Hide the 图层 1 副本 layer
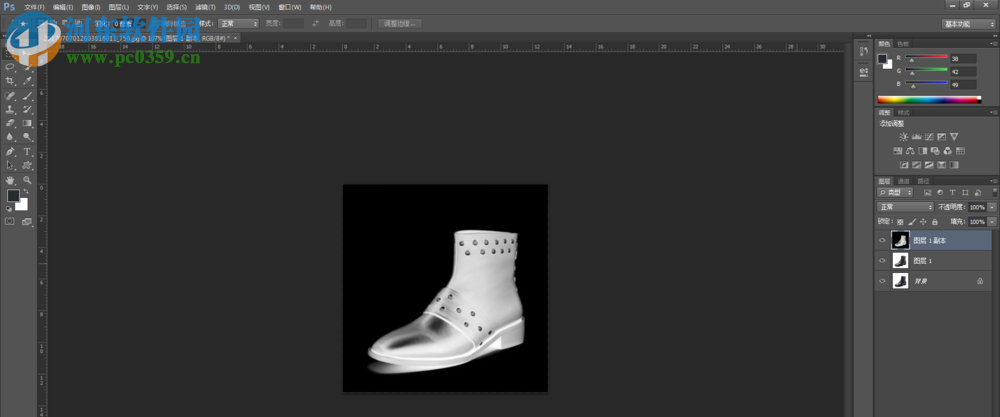This screenshot has width=1000, height=417. (x=882, y=241)
